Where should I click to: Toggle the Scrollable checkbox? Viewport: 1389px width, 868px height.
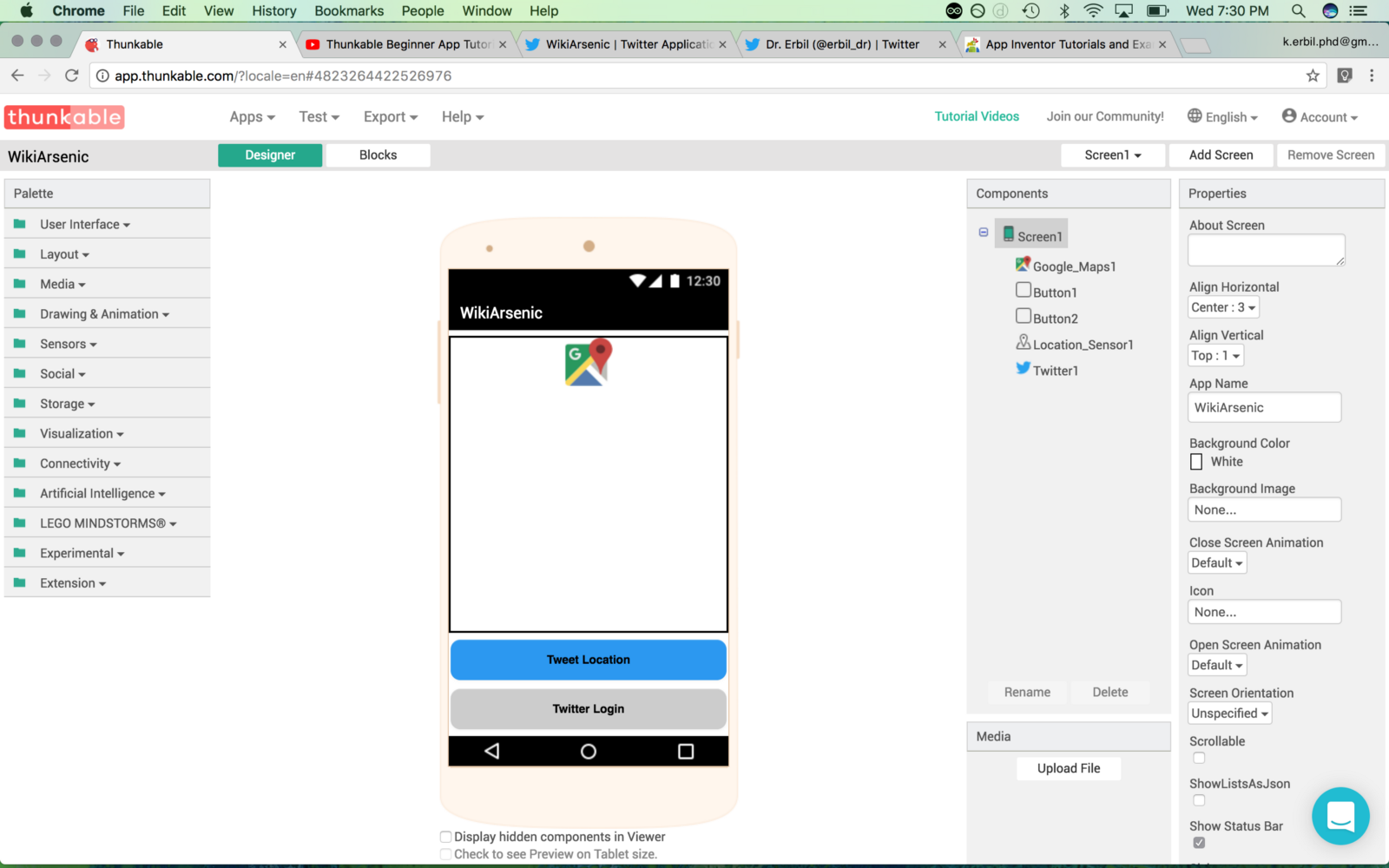click(1199, 758)
